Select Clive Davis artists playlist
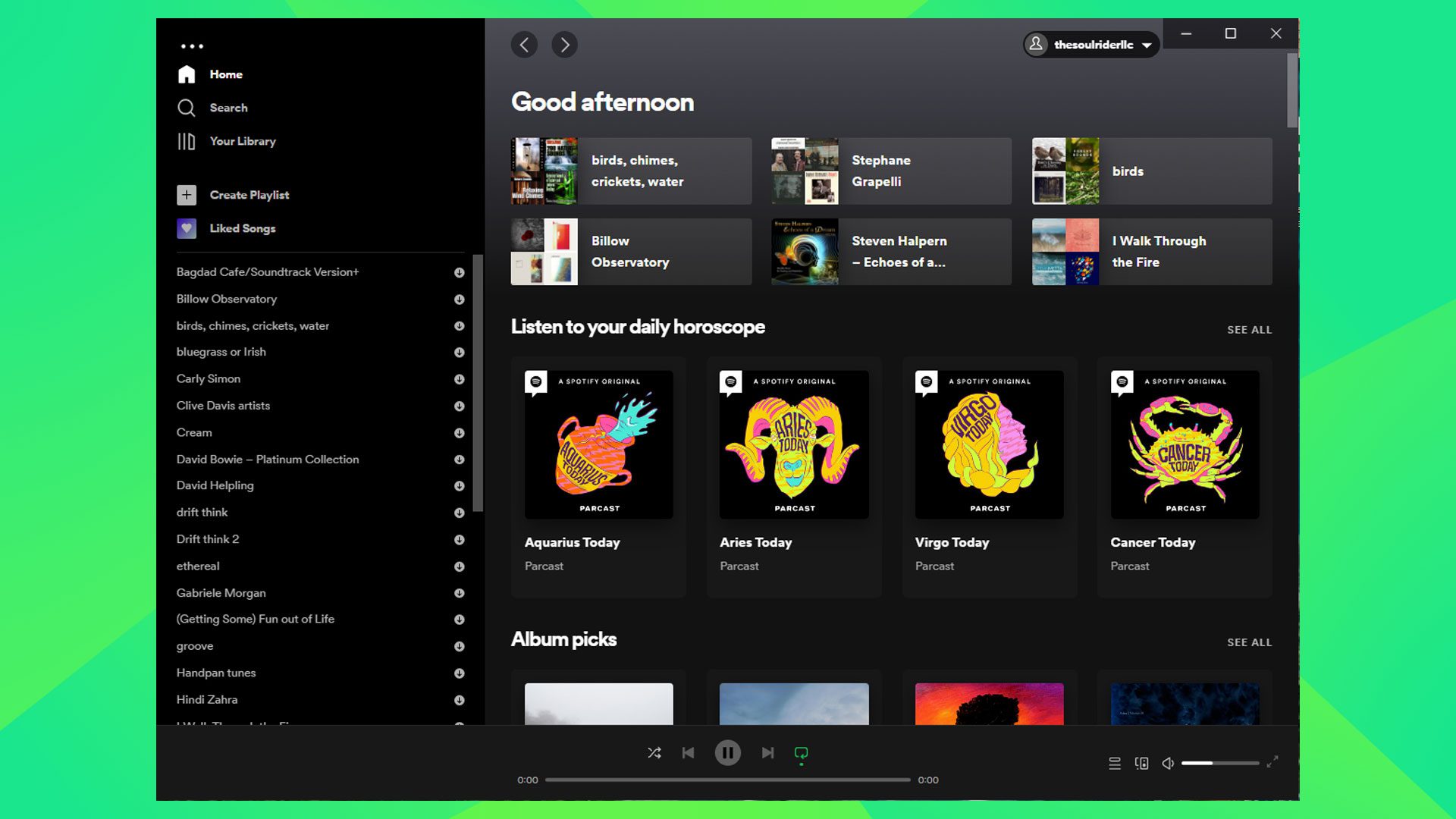The image size is (1456, 819). pos(223,406)
